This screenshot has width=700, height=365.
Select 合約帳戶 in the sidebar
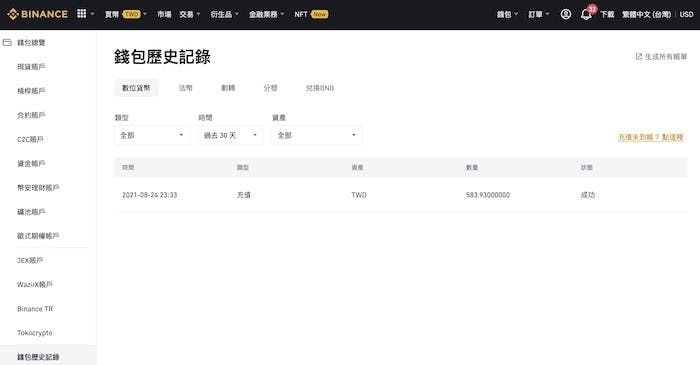click(x=31, y=115)
